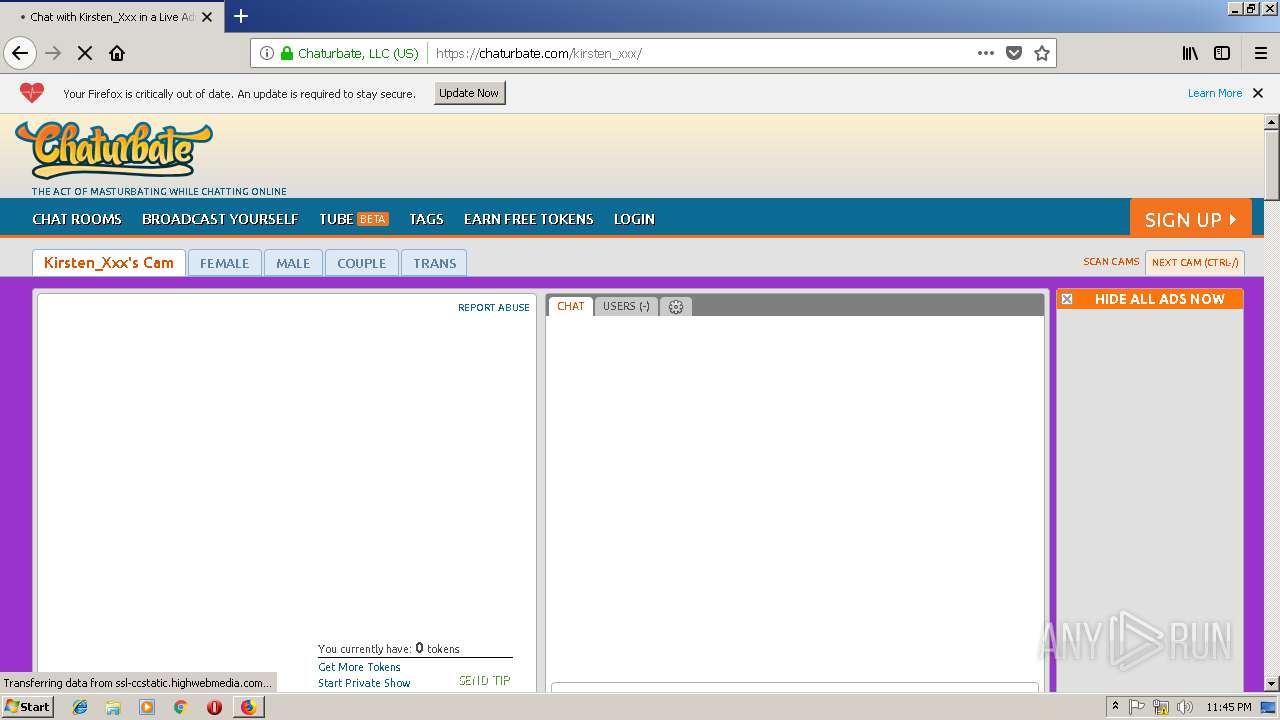Switch to MALE tab
1280x720 pixels.
pos(293,263)
